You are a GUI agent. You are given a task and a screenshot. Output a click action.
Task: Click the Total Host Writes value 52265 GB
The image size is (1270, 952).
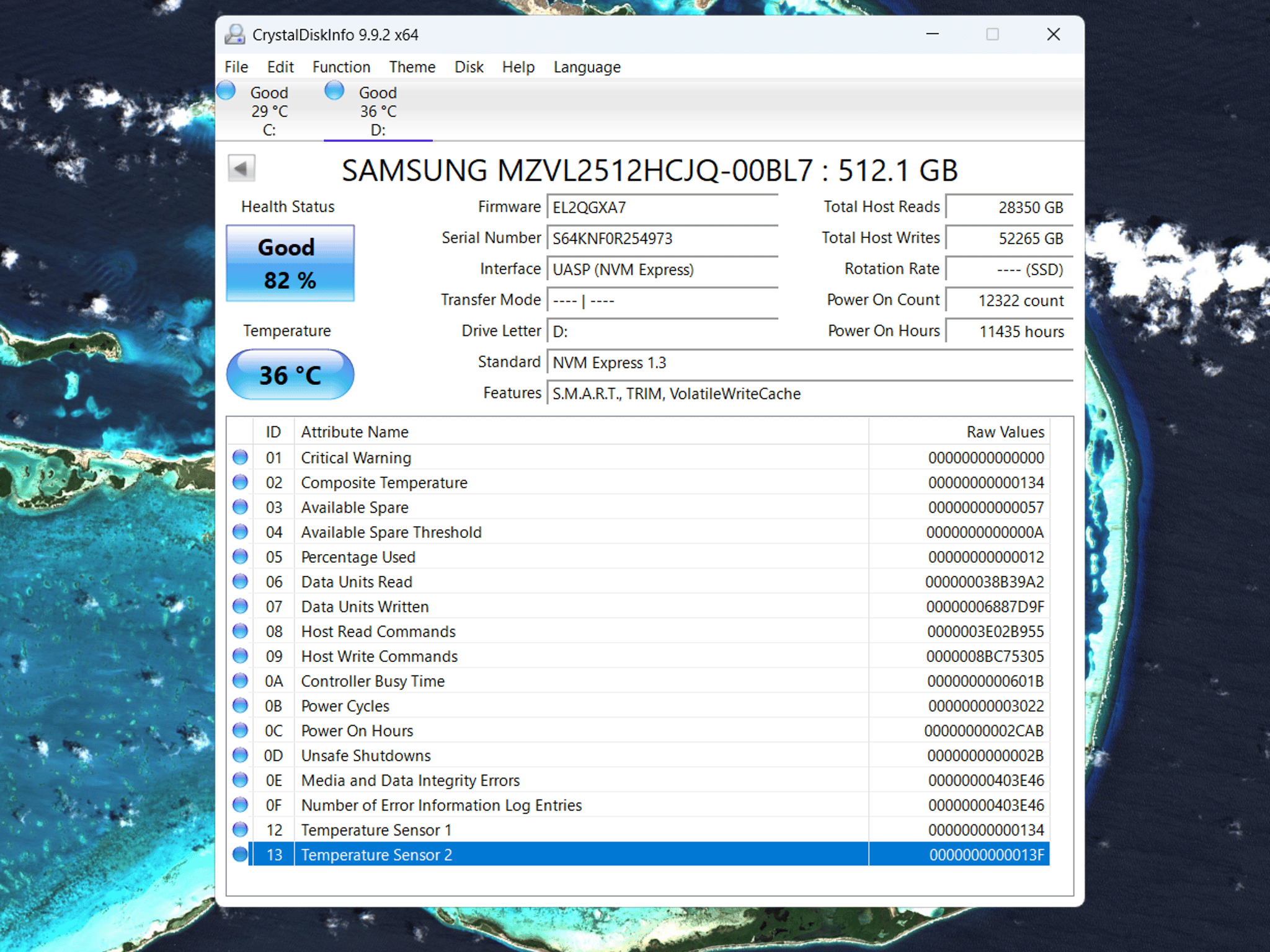click(x=1010, y=238)
